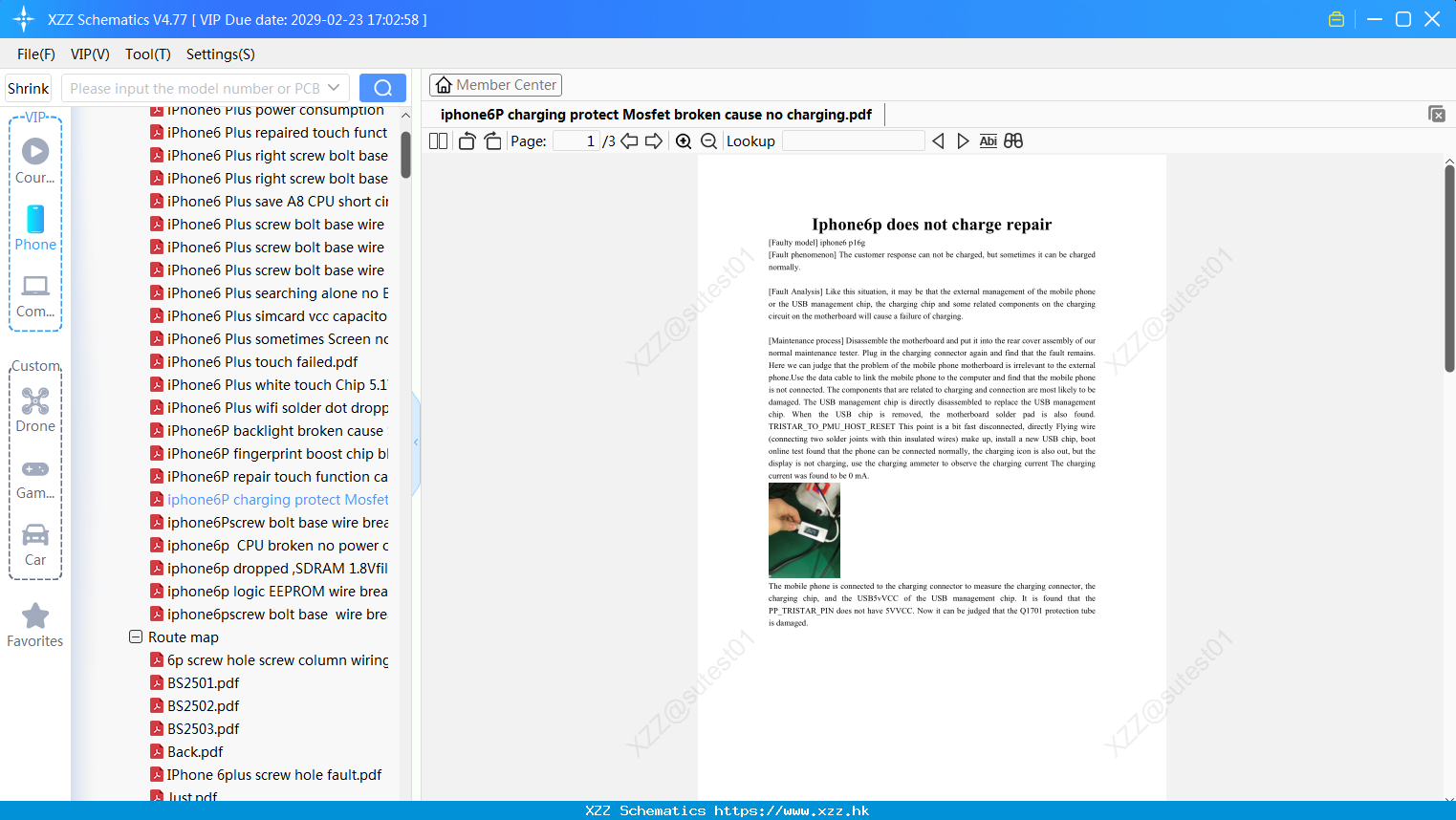Open the Car category
This screenshot has height=820, width=1456.
35,545
